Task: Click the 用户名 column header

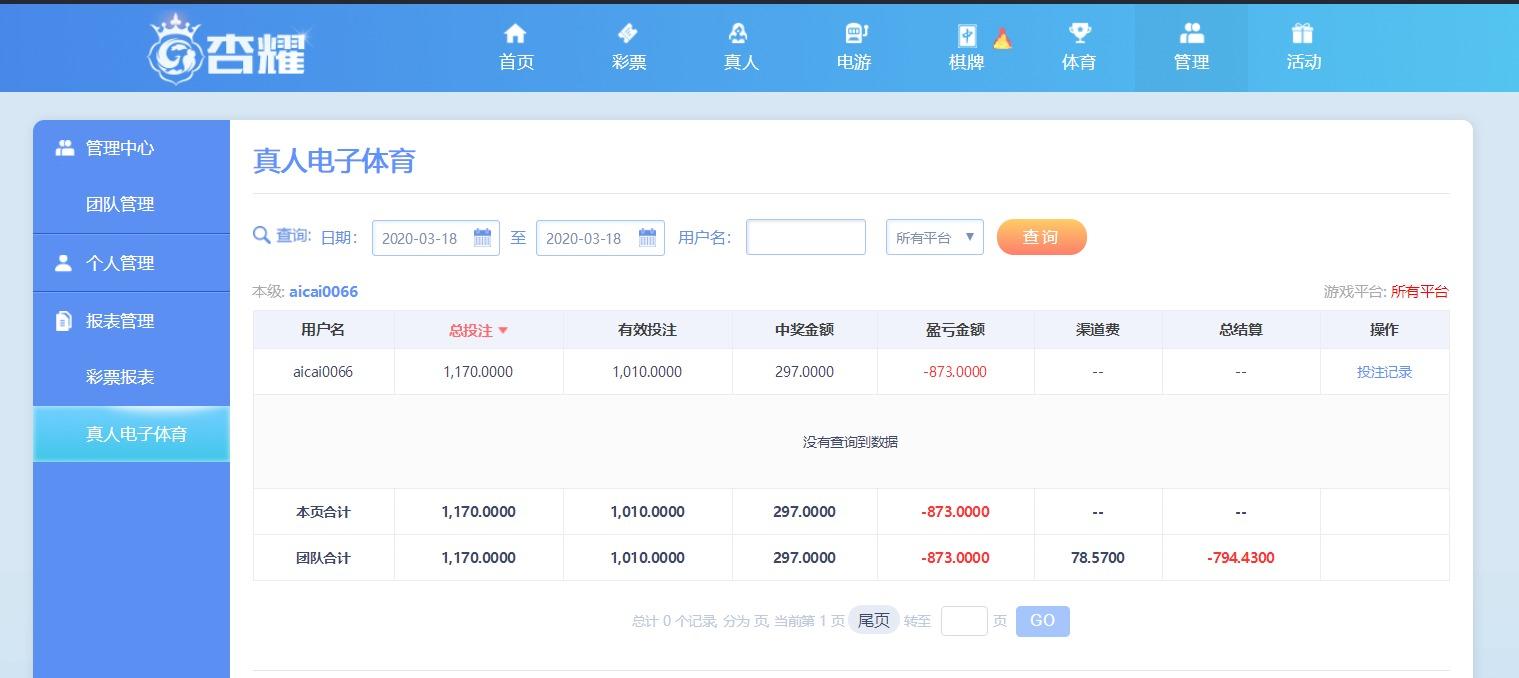Action: (323, 330)
